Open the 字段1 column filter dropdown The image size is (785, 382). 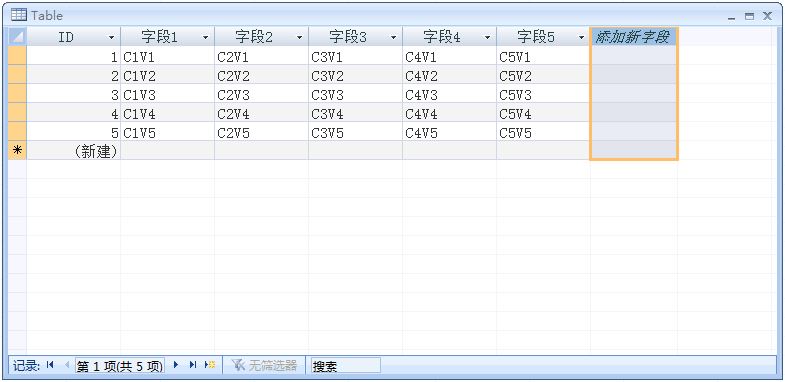pos(205,38)
